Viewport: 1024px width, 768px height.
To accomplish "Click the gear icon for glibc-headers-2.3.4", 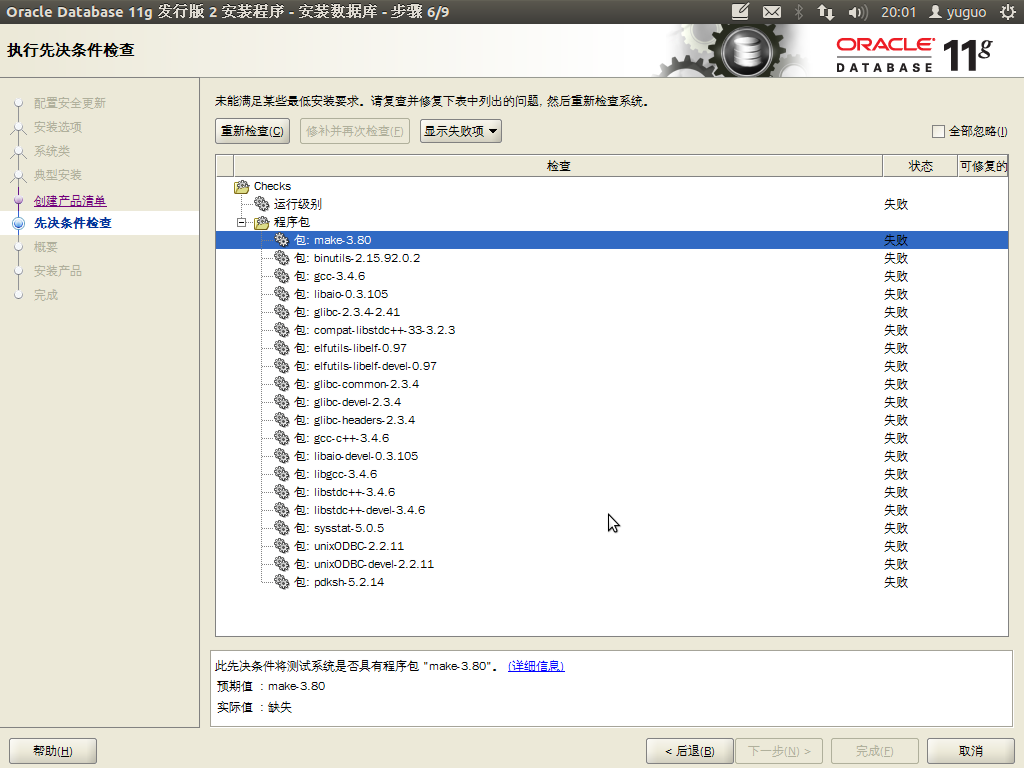I will click(x=281, y=419).
